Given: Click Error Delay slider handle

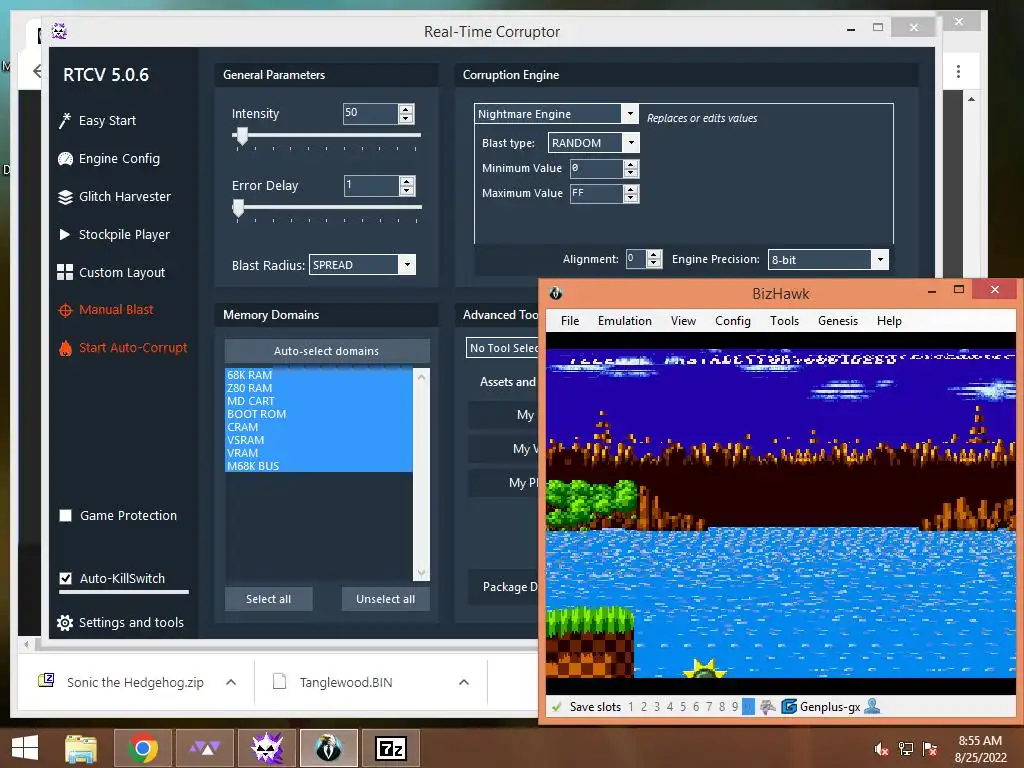Looking at the screenshot, I should [x=238, y=208].
